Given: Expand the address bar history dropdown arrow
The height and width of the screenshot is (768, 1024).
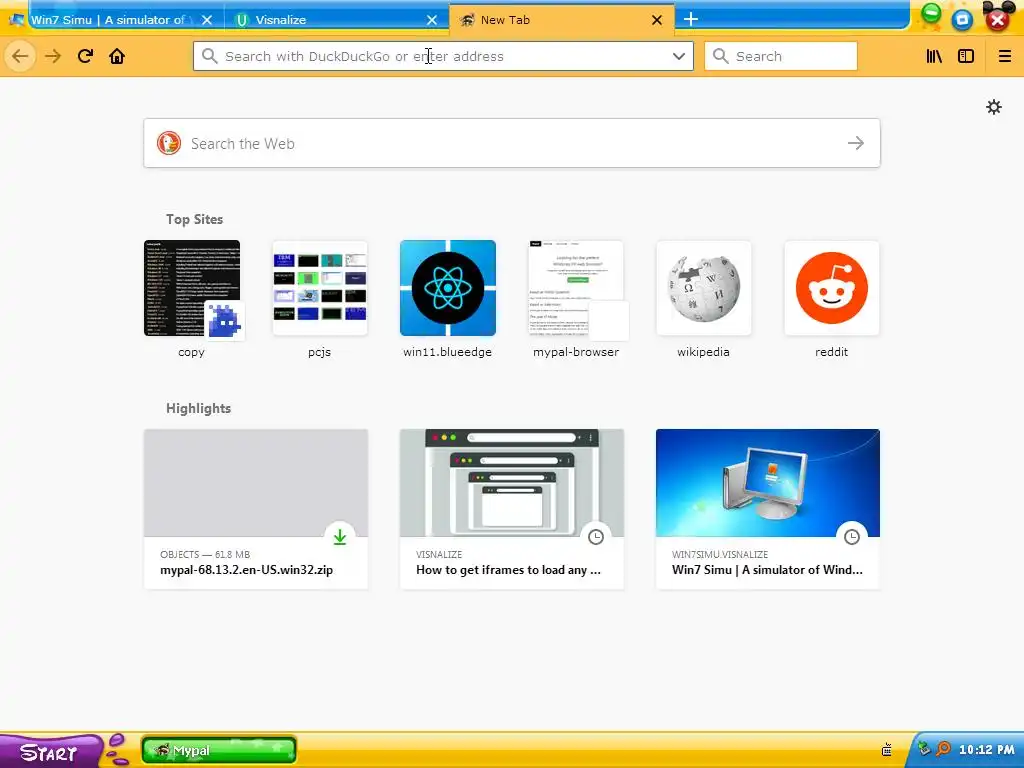Looking at the screenshot, I should 679,56.
